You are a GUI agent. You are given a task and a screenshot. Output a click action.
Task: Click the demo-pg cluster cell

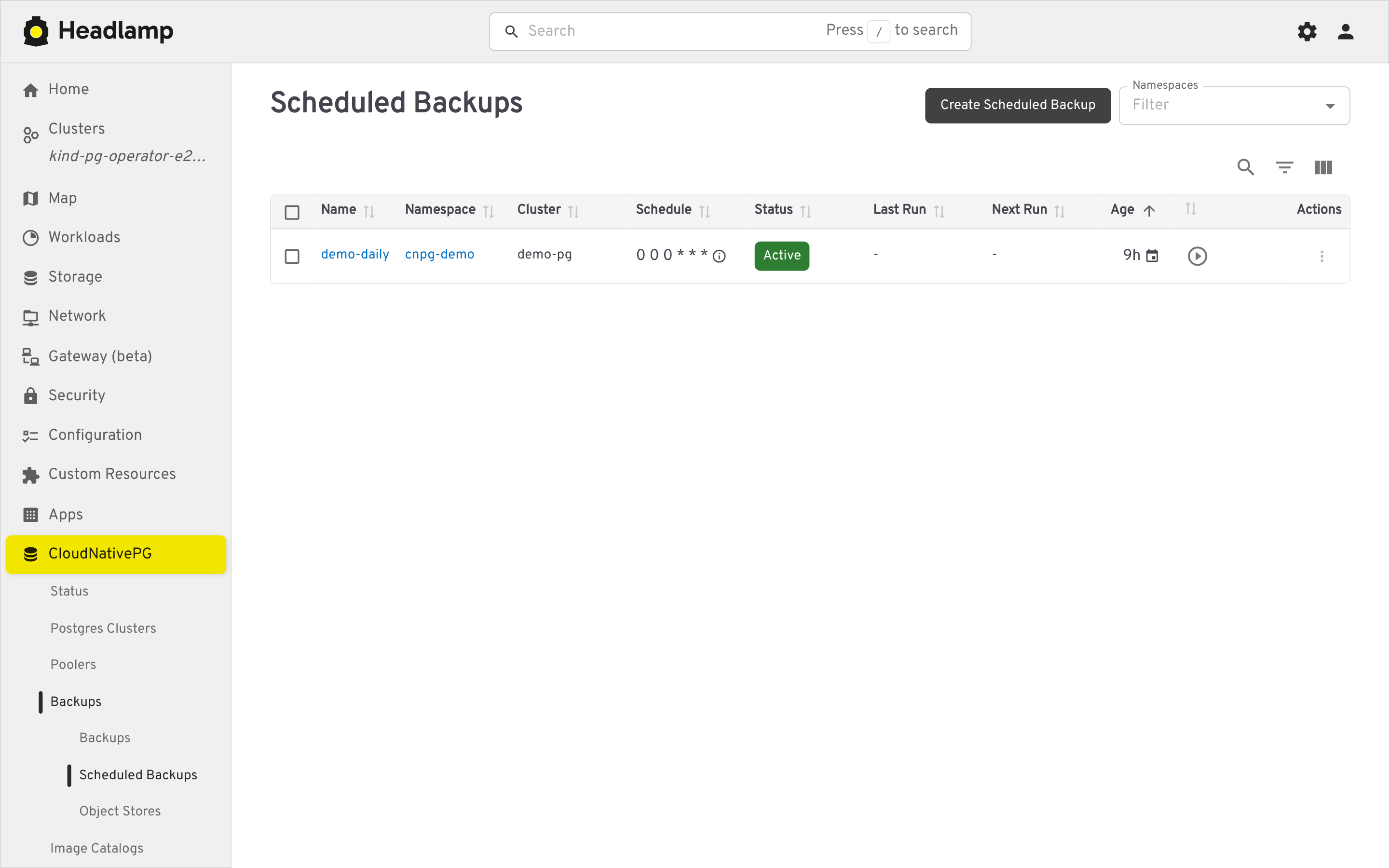(x=544, y=254)
